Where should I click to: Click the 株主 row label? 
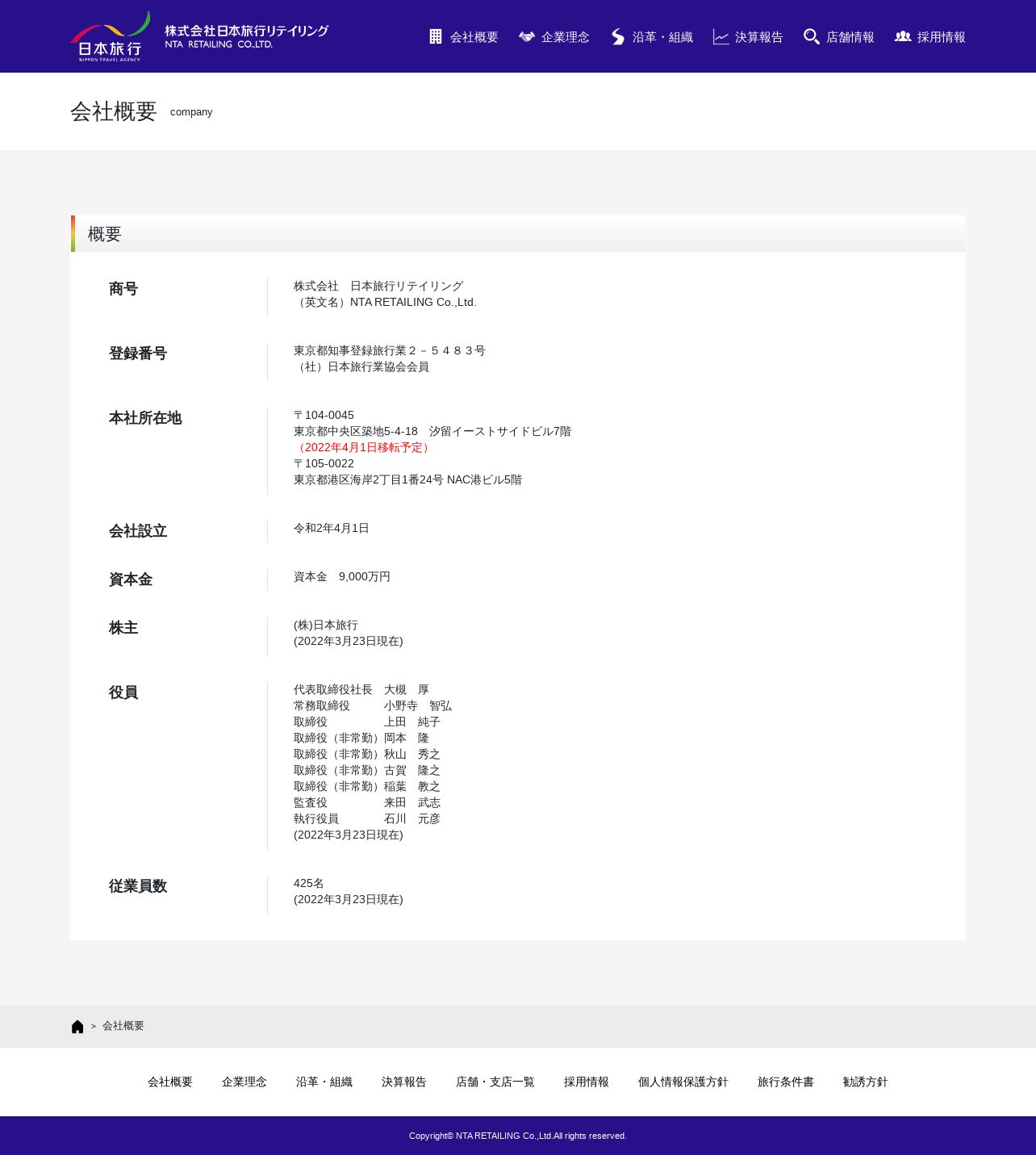[123, 628]
